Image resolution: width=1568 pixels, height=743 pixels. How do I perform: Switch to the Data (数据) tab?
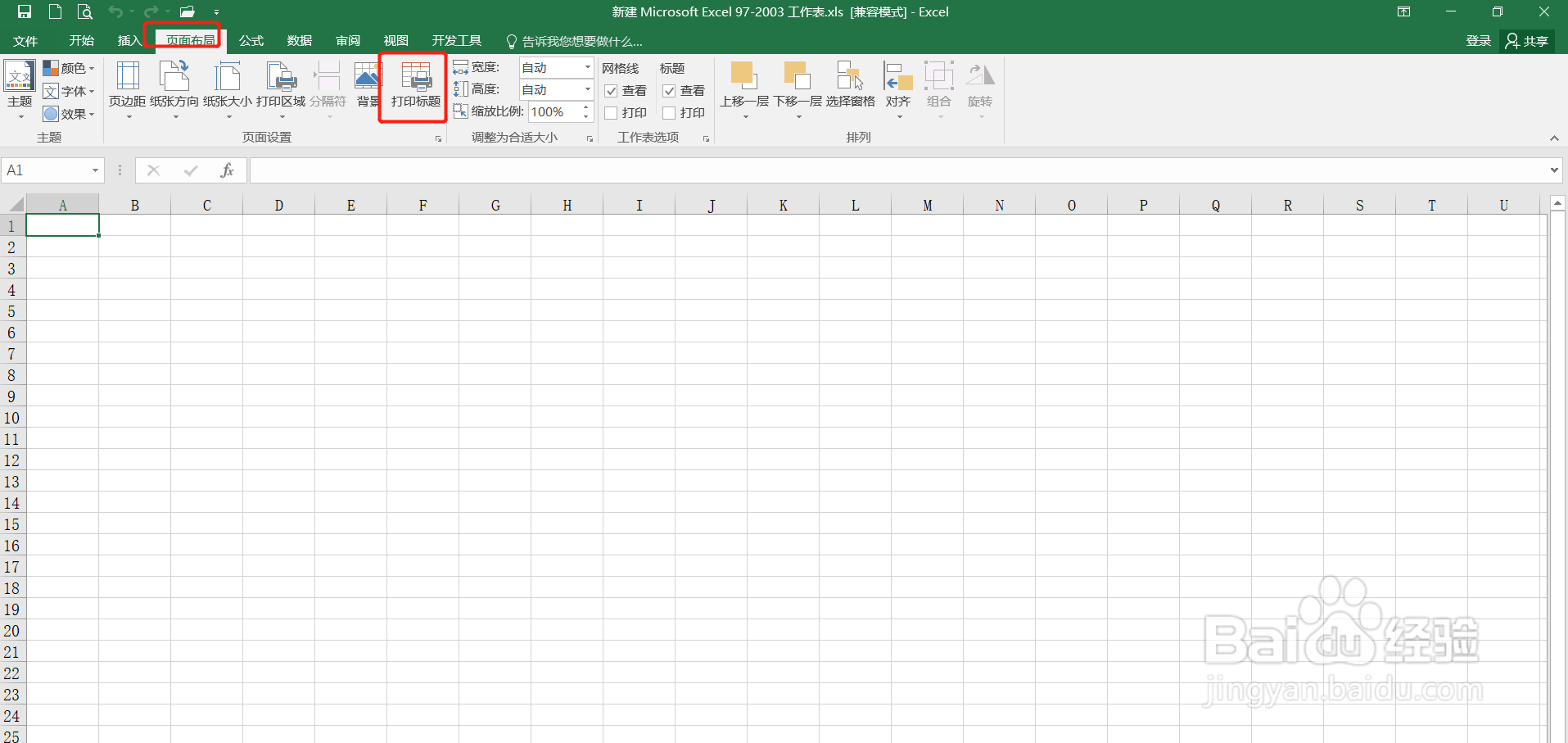coord(300,41)
